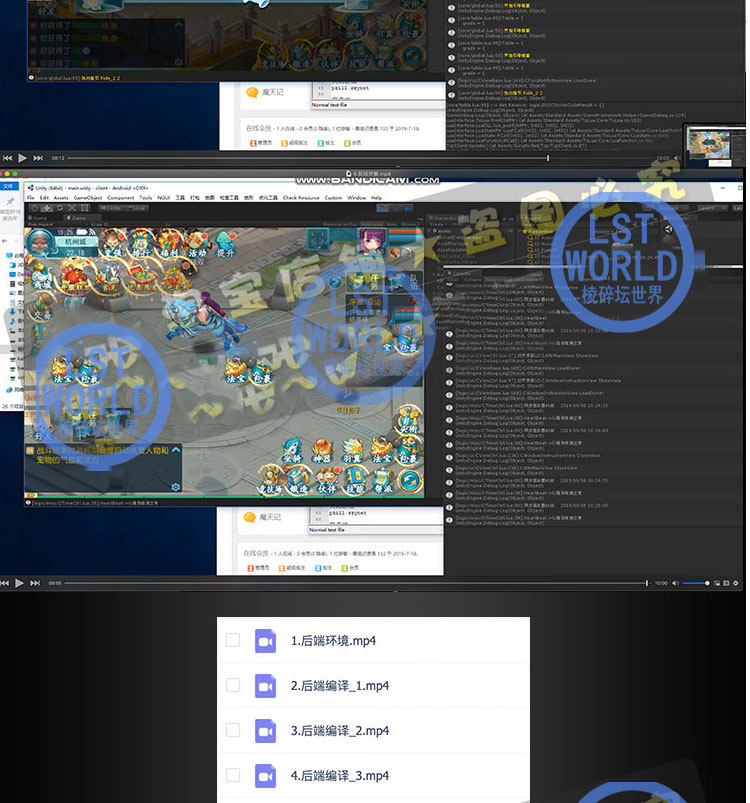Screen dimensions: 750x803
Task: Tick the checkbox beside 3.后端编译_2.mp4
Action: click(x=233, y=730)
